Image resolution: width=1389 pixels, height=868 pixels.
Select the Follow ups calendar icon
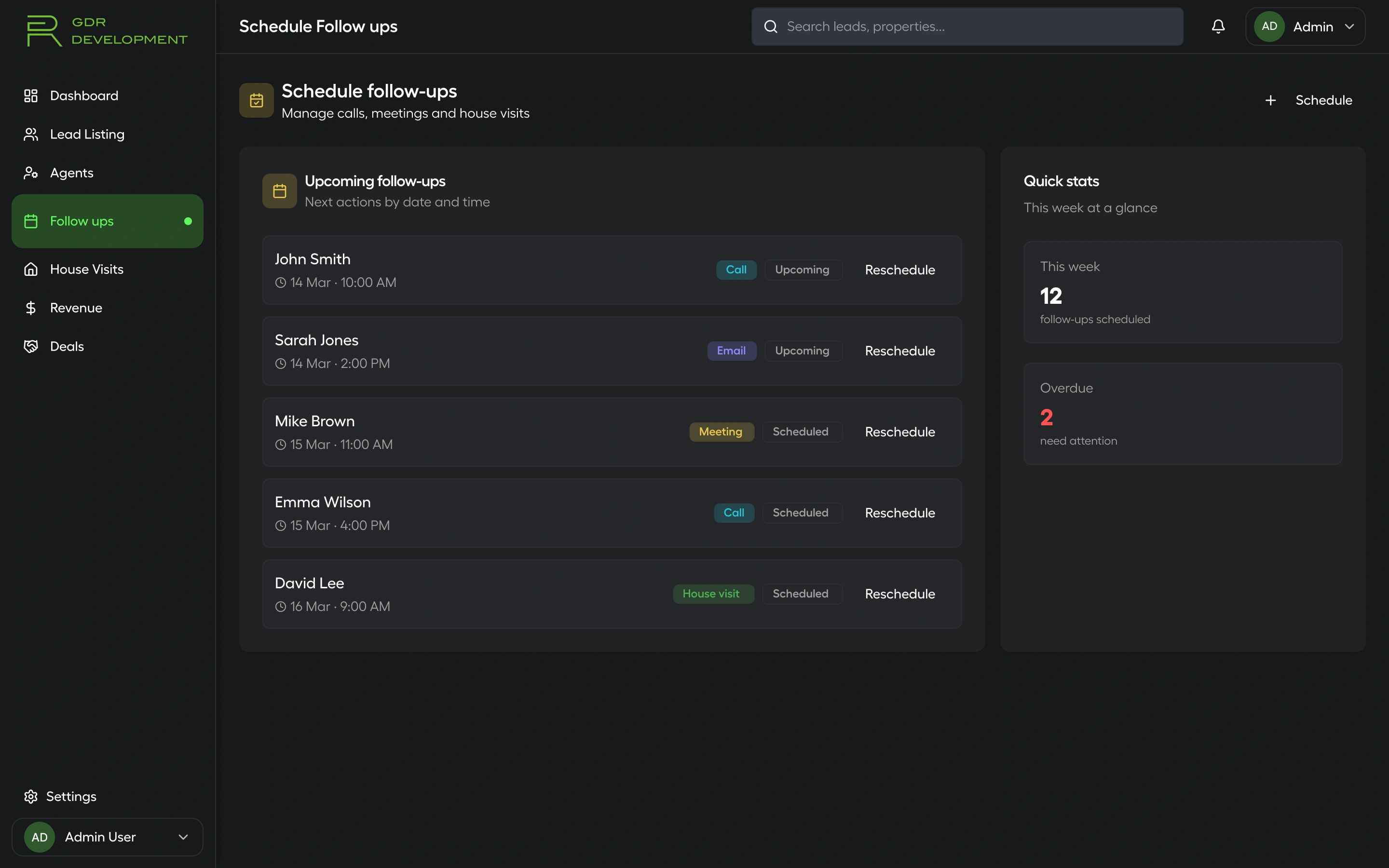coord(31,220)
